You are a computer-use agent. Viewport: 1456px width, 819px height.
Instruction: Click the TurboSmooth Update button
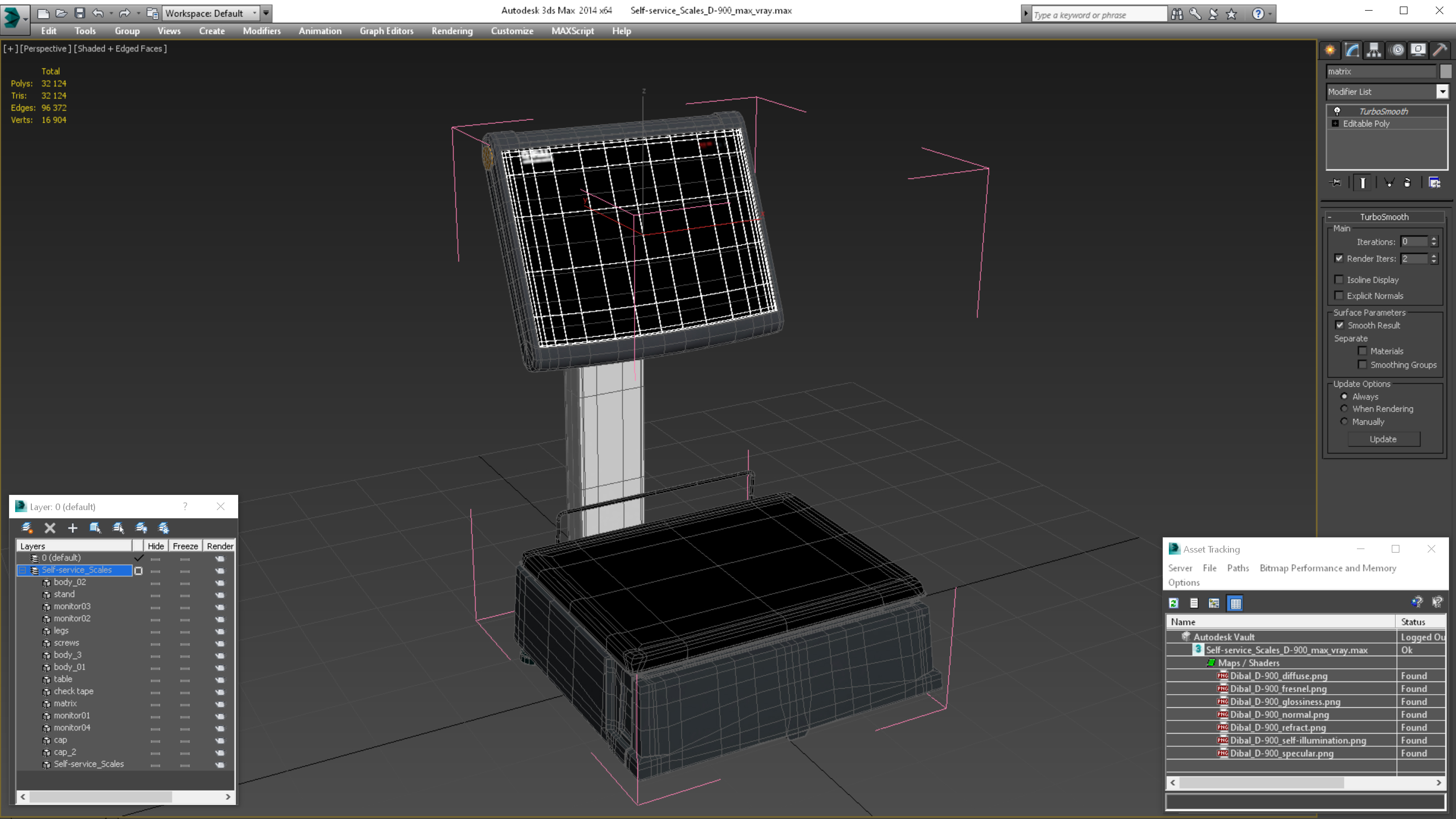[1383, 439]
